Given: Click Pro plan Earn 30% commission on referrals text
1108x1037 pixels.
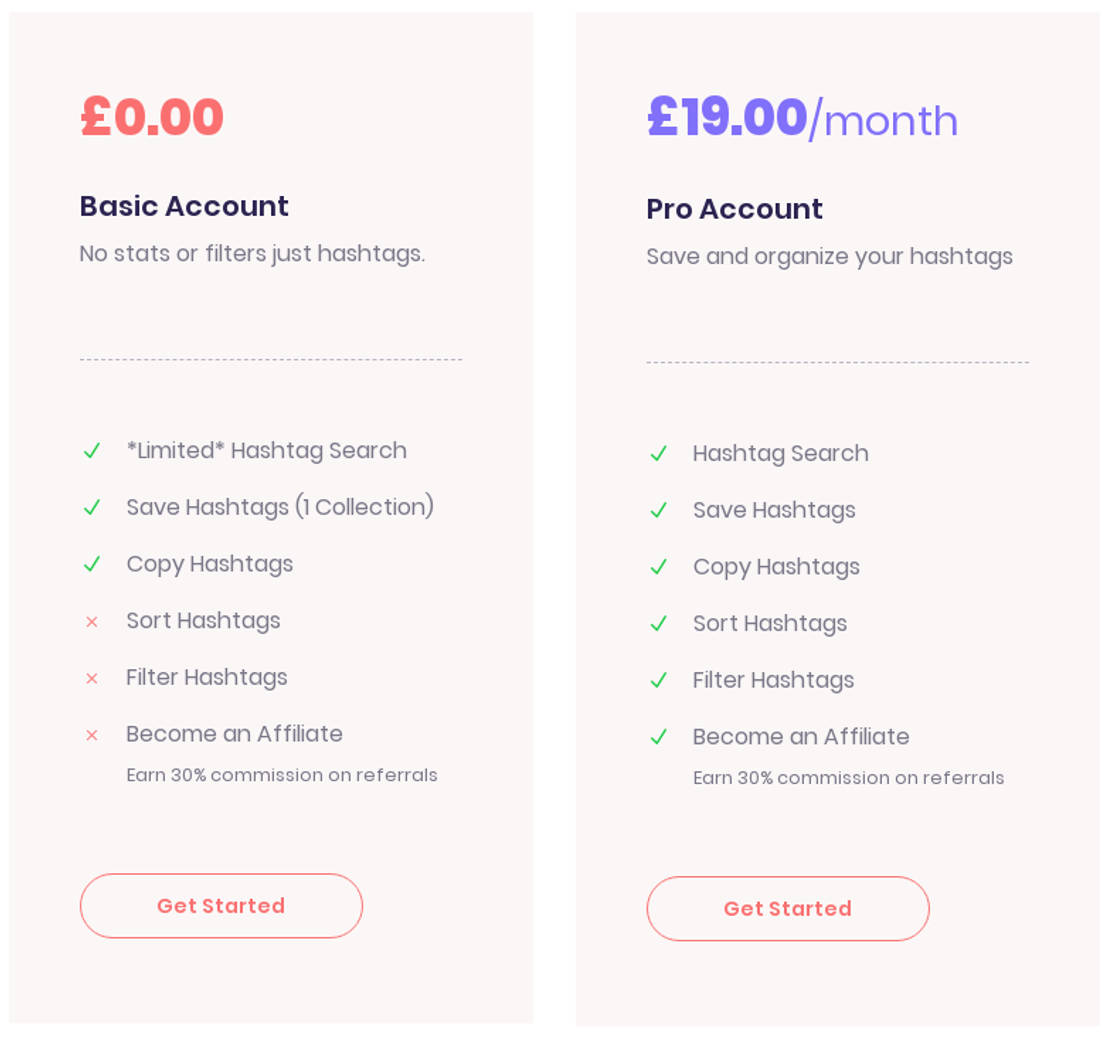Looking at the screenshot, I should [848, 778].
